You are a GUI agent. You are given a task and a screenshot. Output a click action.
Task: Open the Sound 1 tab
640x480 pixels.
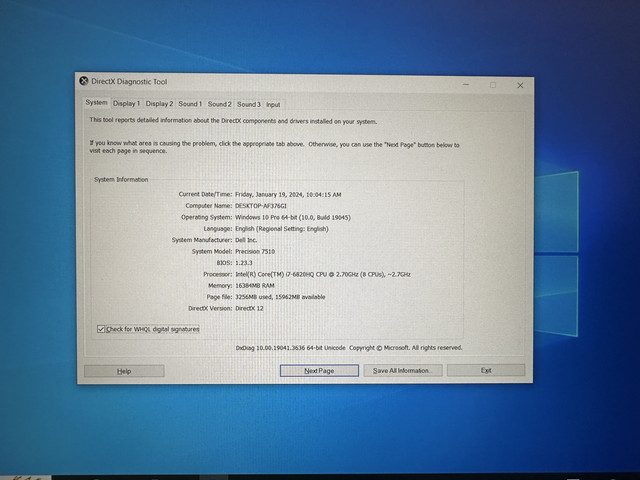(x=190, y=104)
